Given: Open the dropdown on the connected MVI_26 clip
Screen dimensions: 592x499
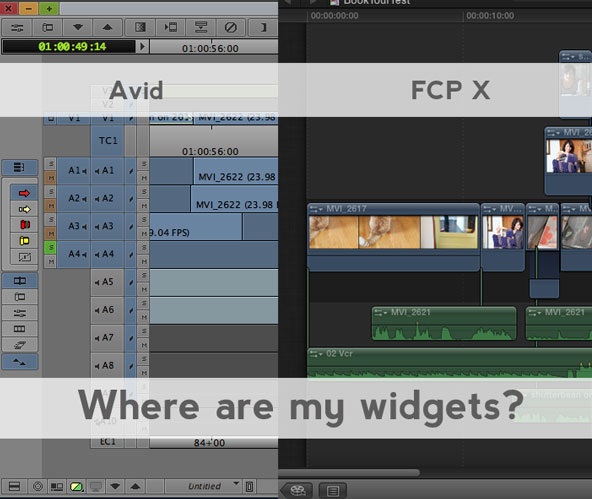Looking at the screenshot, I should 553,133.
